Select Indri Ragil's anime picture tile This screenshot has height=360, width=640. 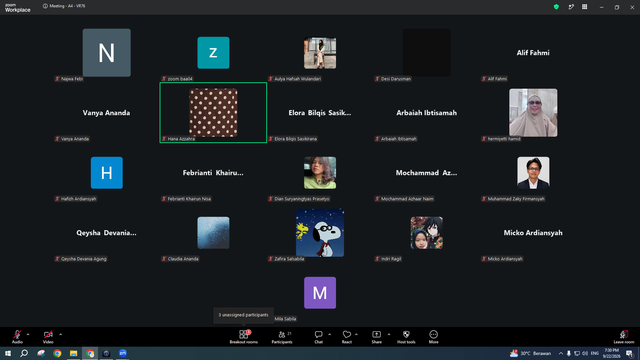pos(427,233)
